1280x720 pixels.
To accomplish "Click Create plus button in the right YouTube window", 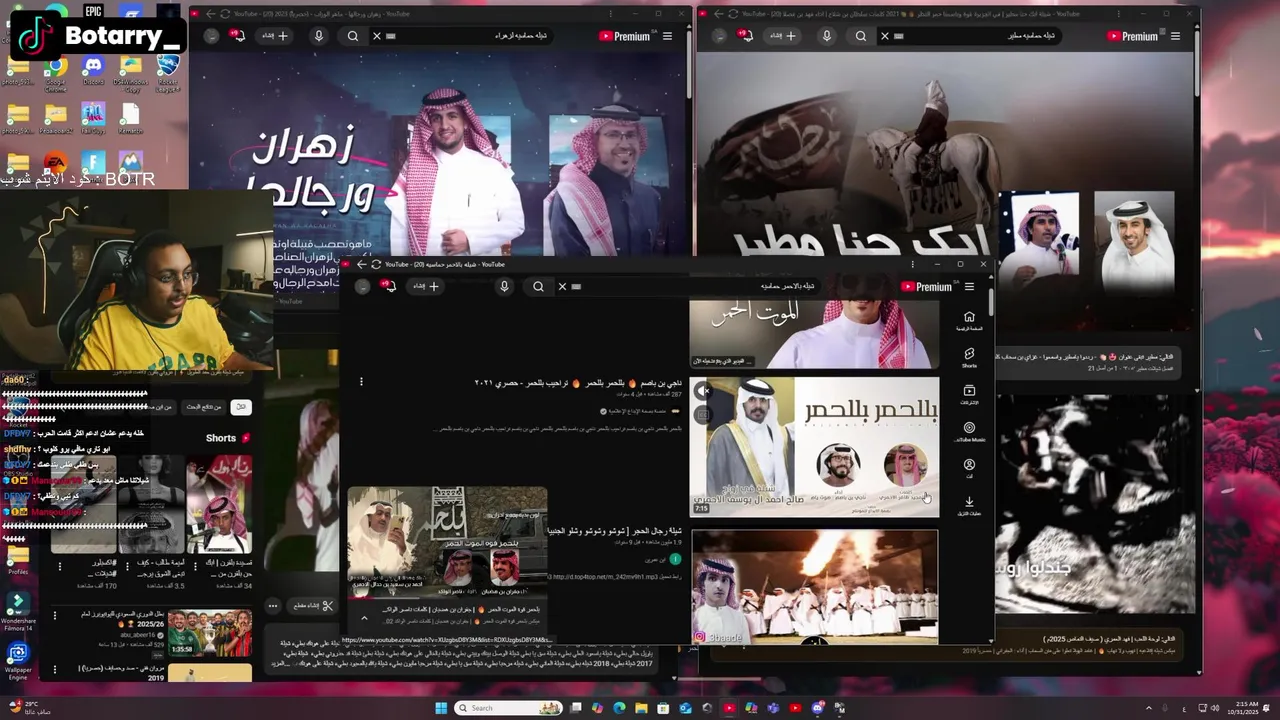I will 784,36.
